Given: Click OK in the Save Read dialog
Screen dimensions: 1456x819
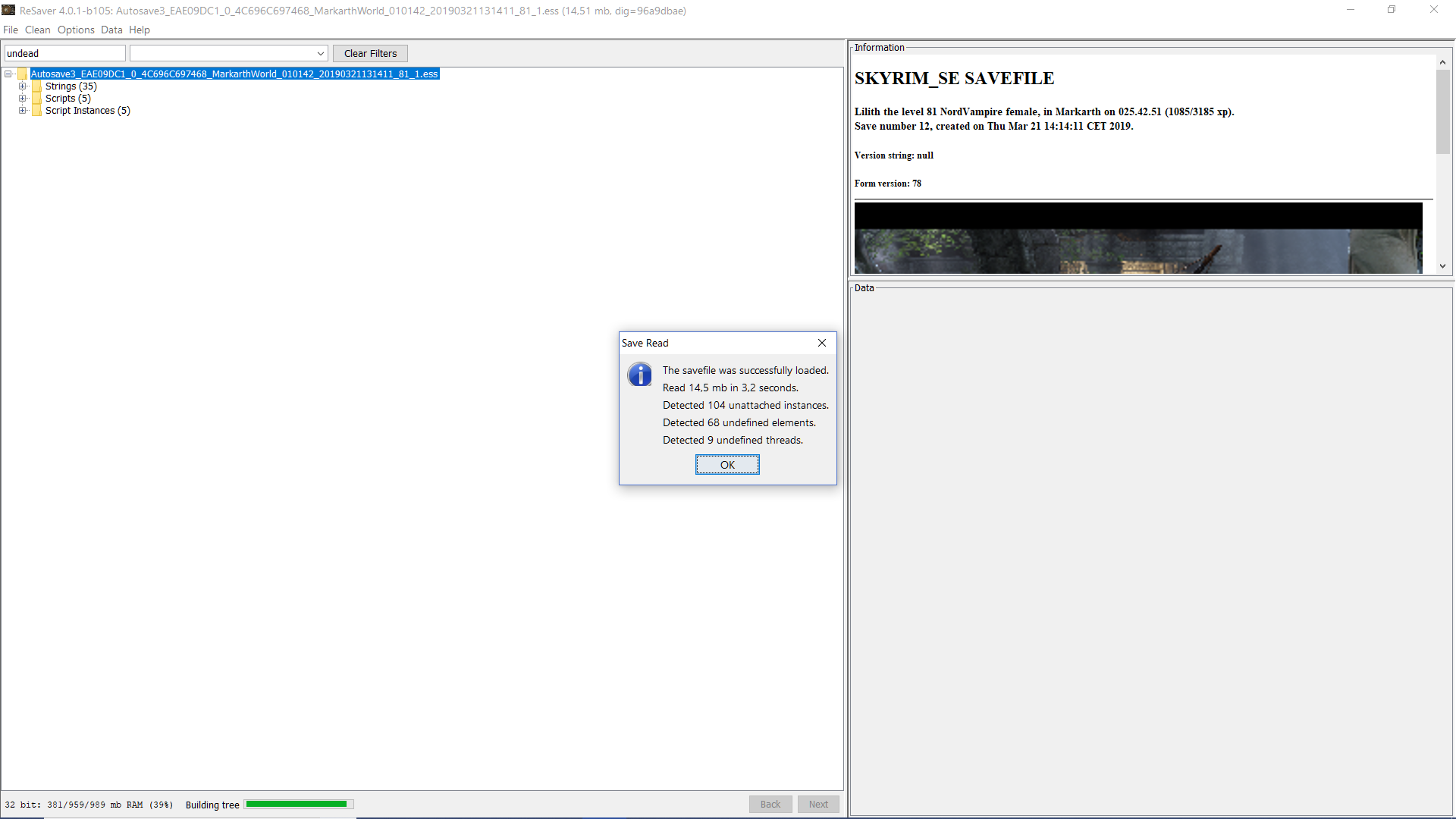Looking at the screenshot, I should coord(727,465).
